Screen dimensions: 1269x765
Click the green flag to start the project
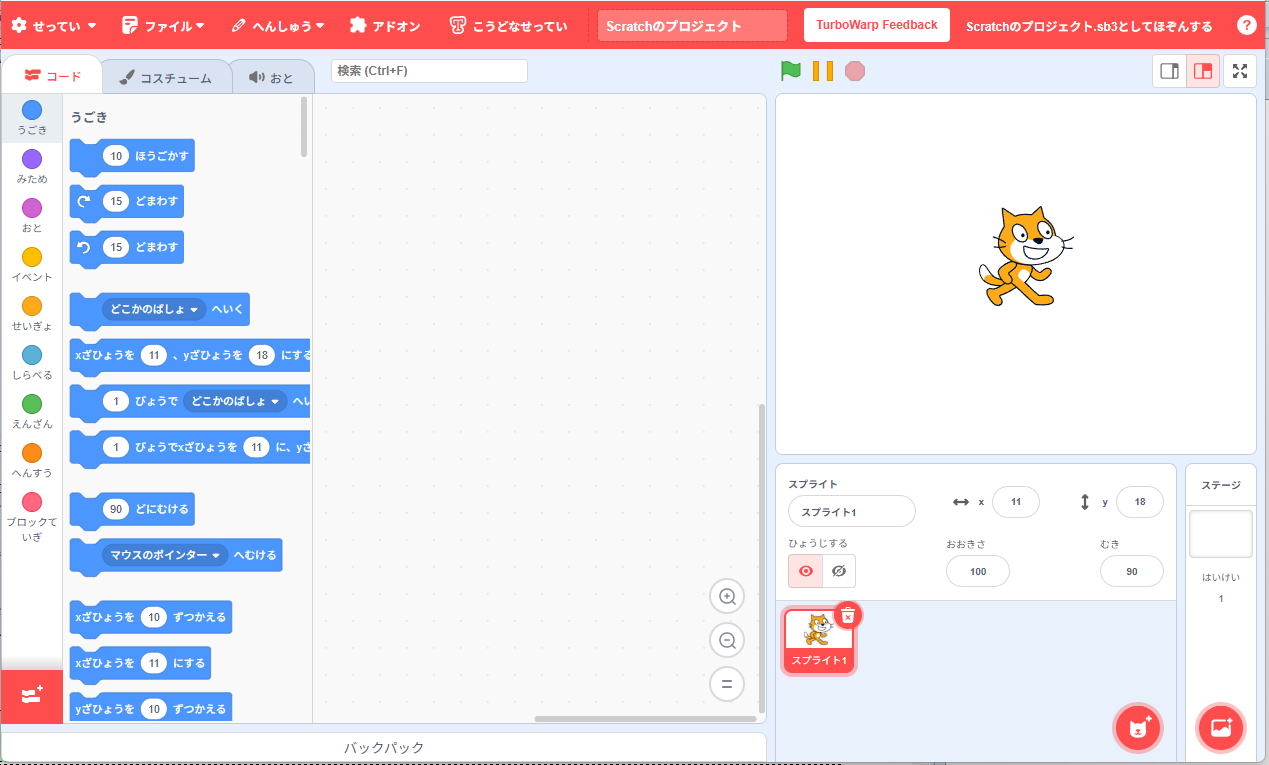791,71
